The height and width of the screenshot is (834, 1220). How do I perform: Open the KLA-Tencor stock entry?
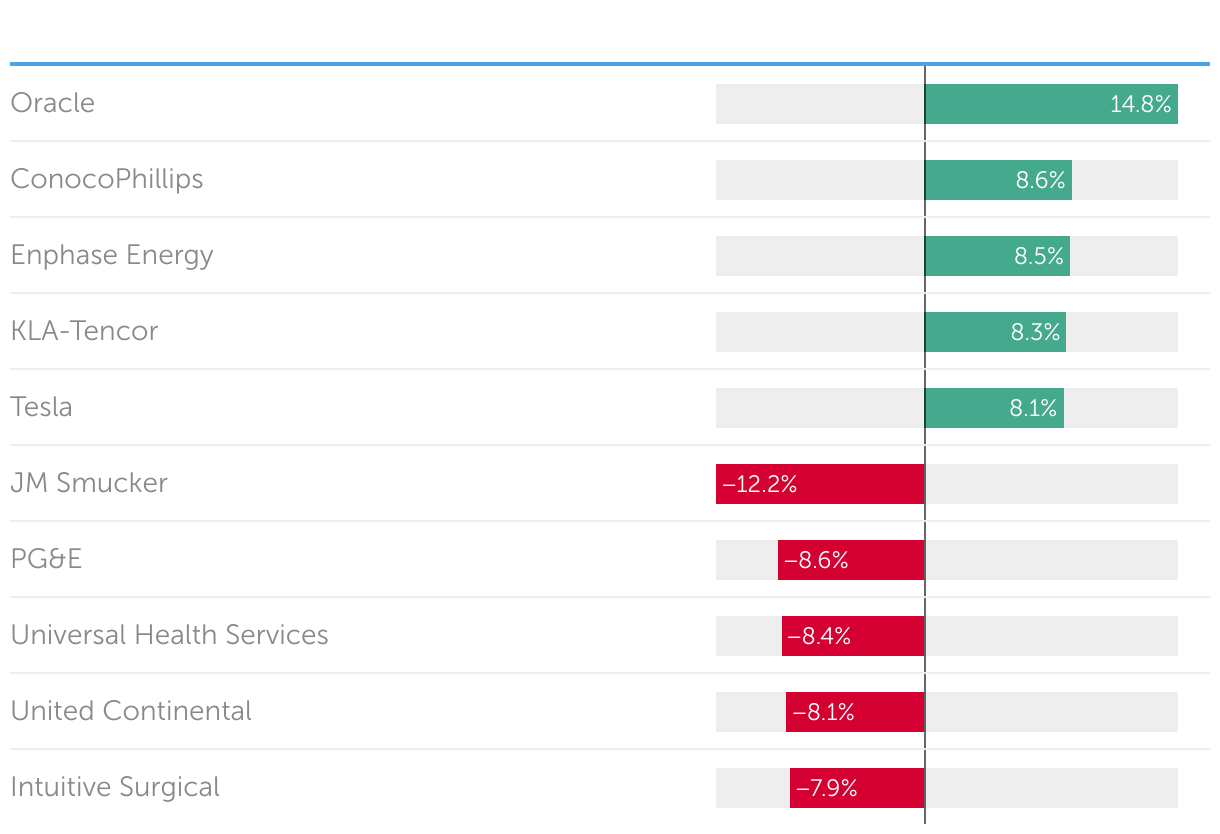click(85, 331)
